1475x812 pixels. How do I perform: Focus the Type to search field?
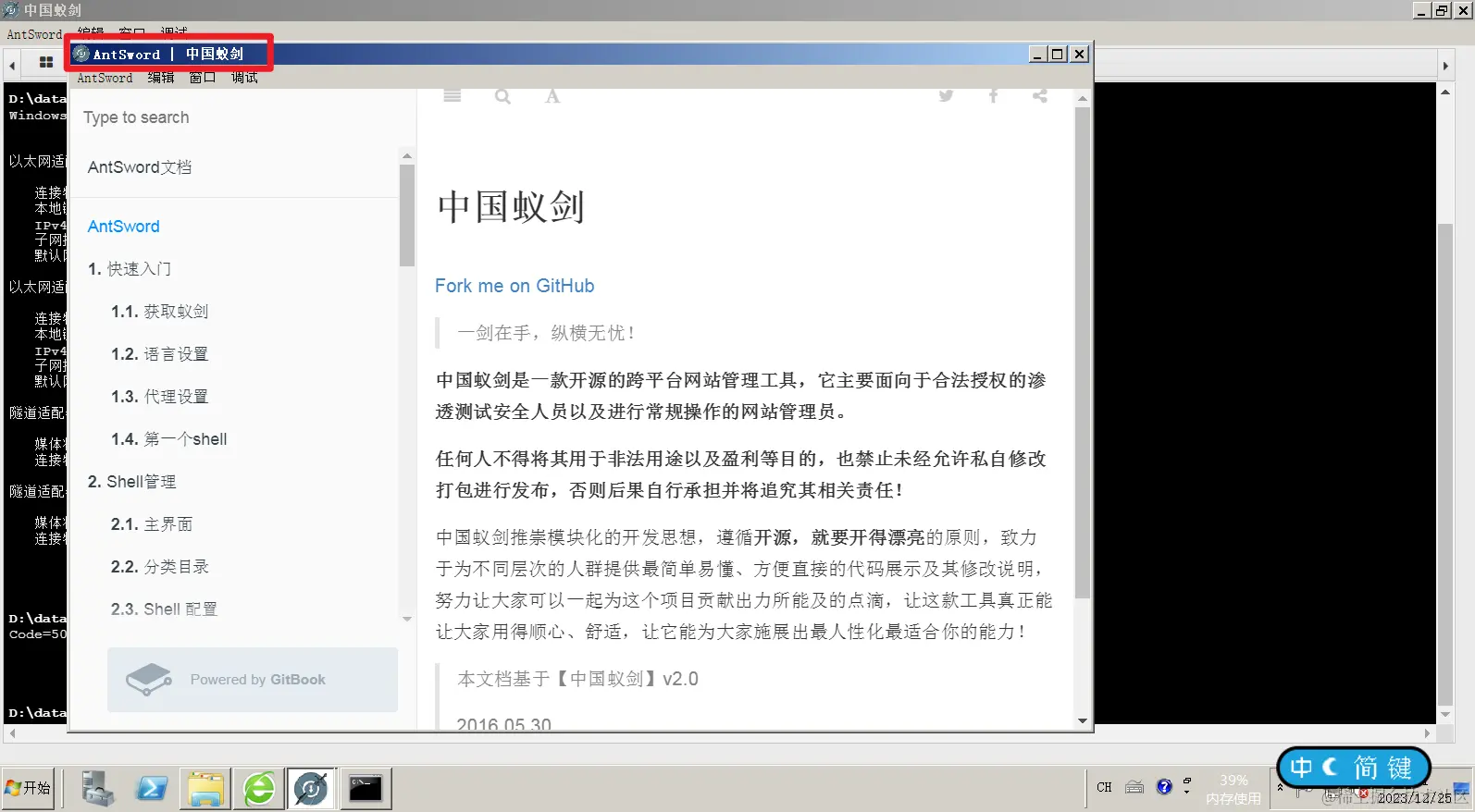coord(236,117)
